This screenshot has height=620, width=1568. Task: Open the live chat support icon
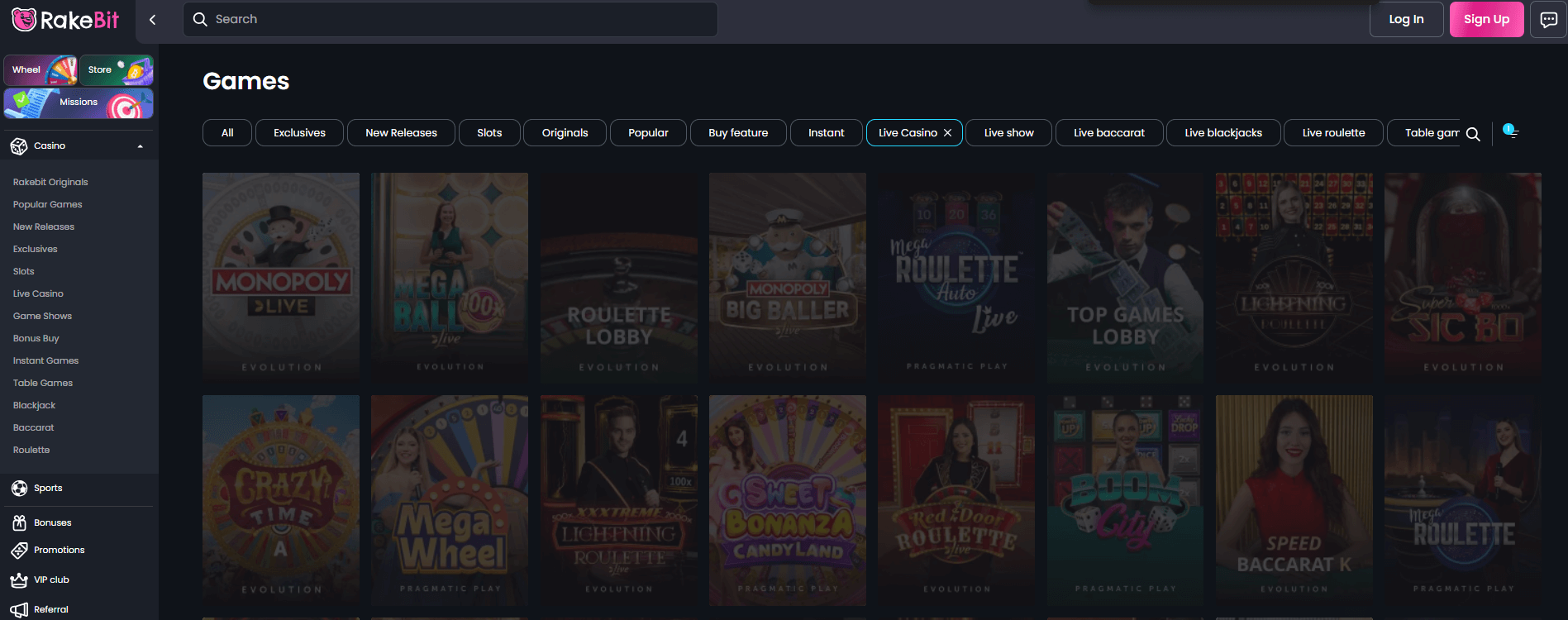coord(1548,19)
